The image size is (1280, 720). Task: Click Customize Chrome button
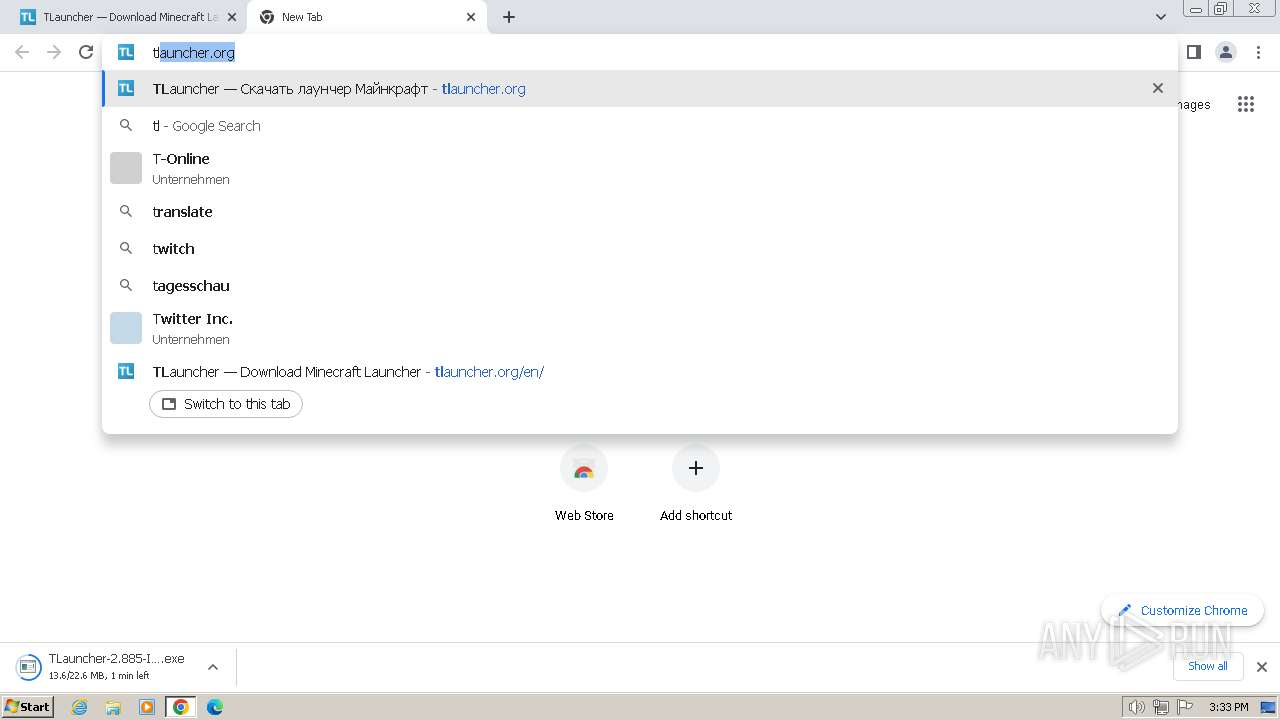1183,610
